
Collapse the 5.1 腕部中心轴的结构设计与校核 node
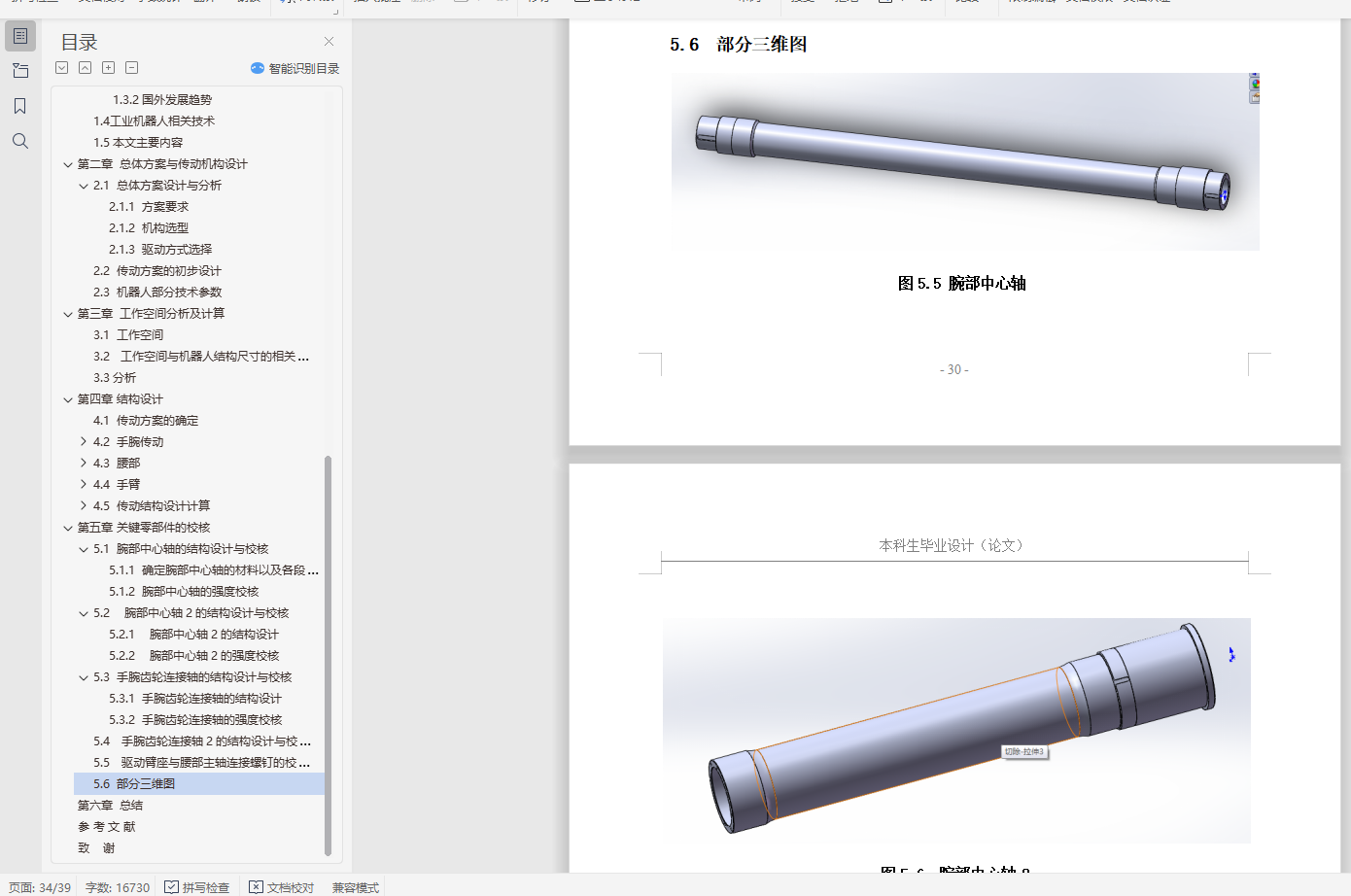pyautogui.click(x=84, y=549)
